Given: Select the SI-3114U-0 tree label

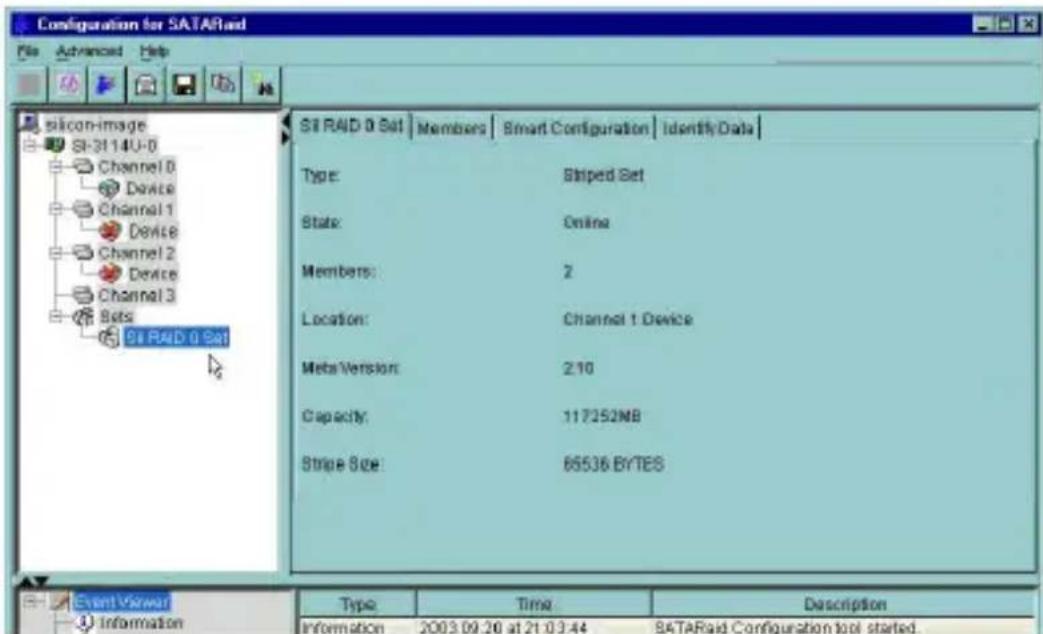Looking at the screenshot, I should pyautogui.click(x=114, y=145).
